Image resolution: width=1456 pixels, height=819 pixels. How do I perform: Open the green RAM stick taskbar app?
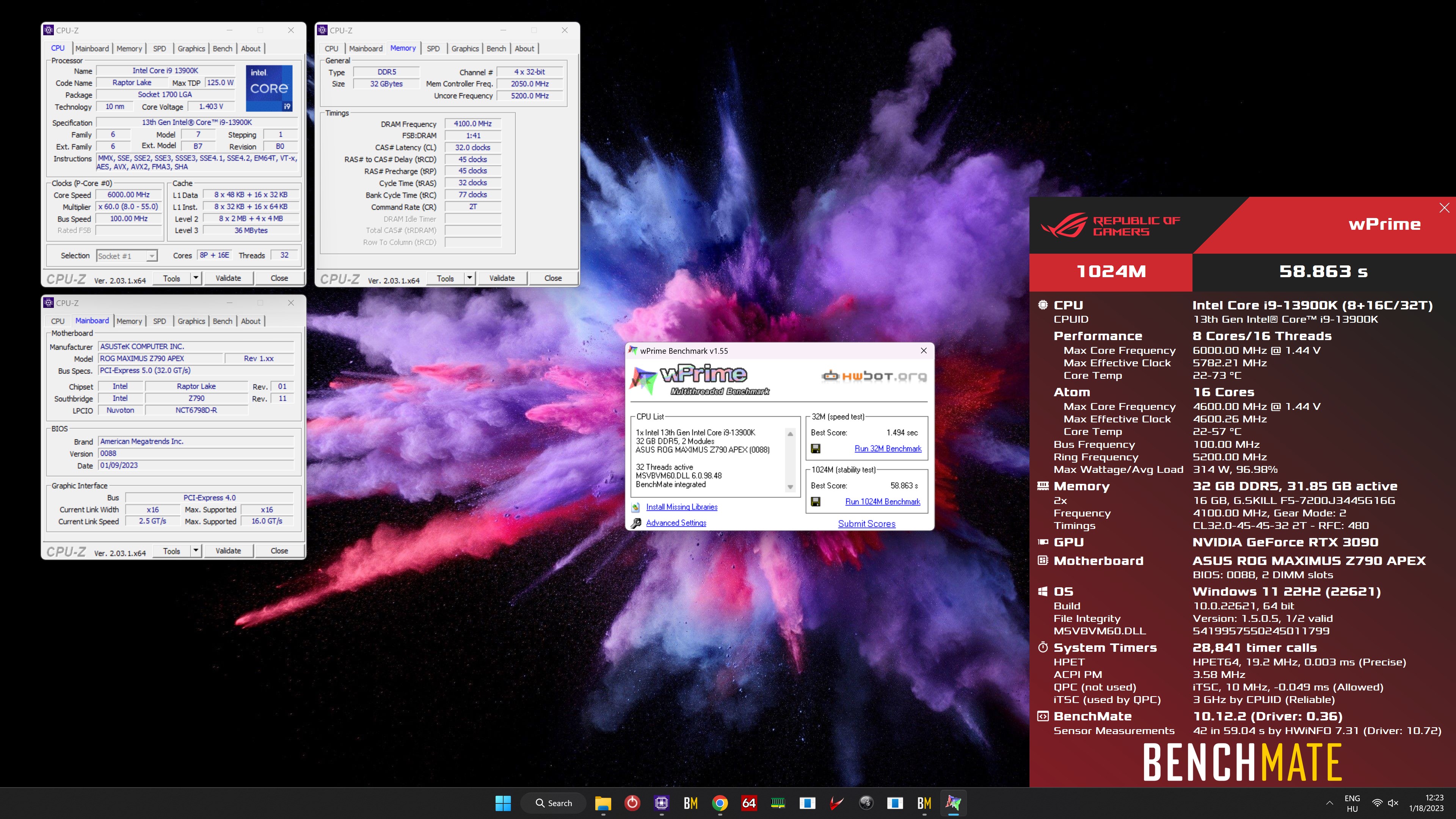click(x=778, y=803)
